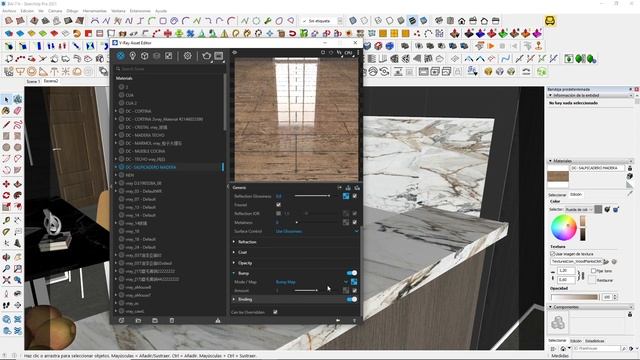Screen dimensions: 640x360
Task: Select the Zoom magnifier tool
Action: click(x=6, y=269)
